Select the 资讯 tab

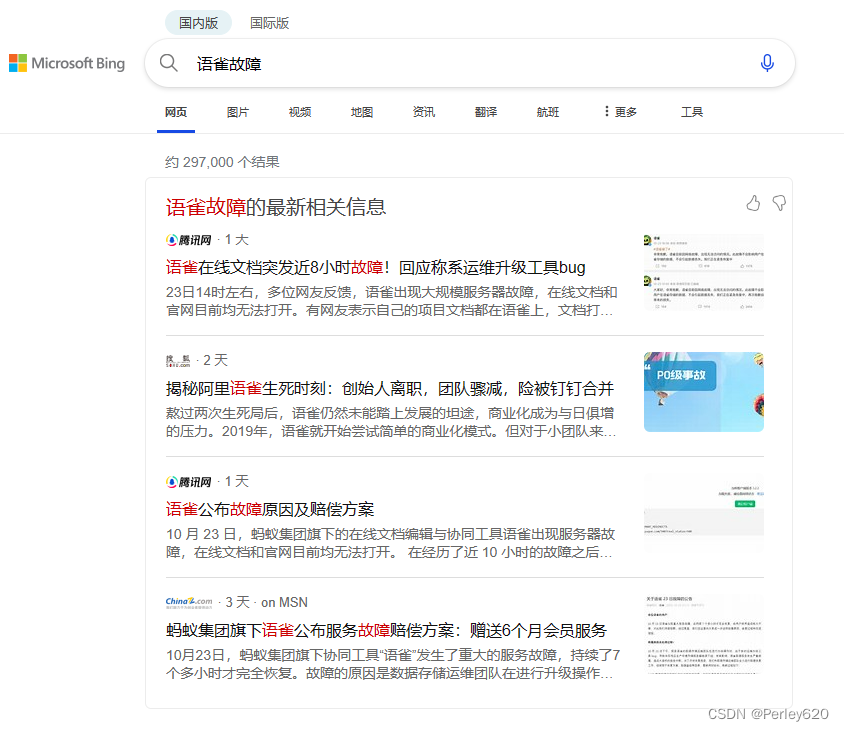[x=424, y=112]
